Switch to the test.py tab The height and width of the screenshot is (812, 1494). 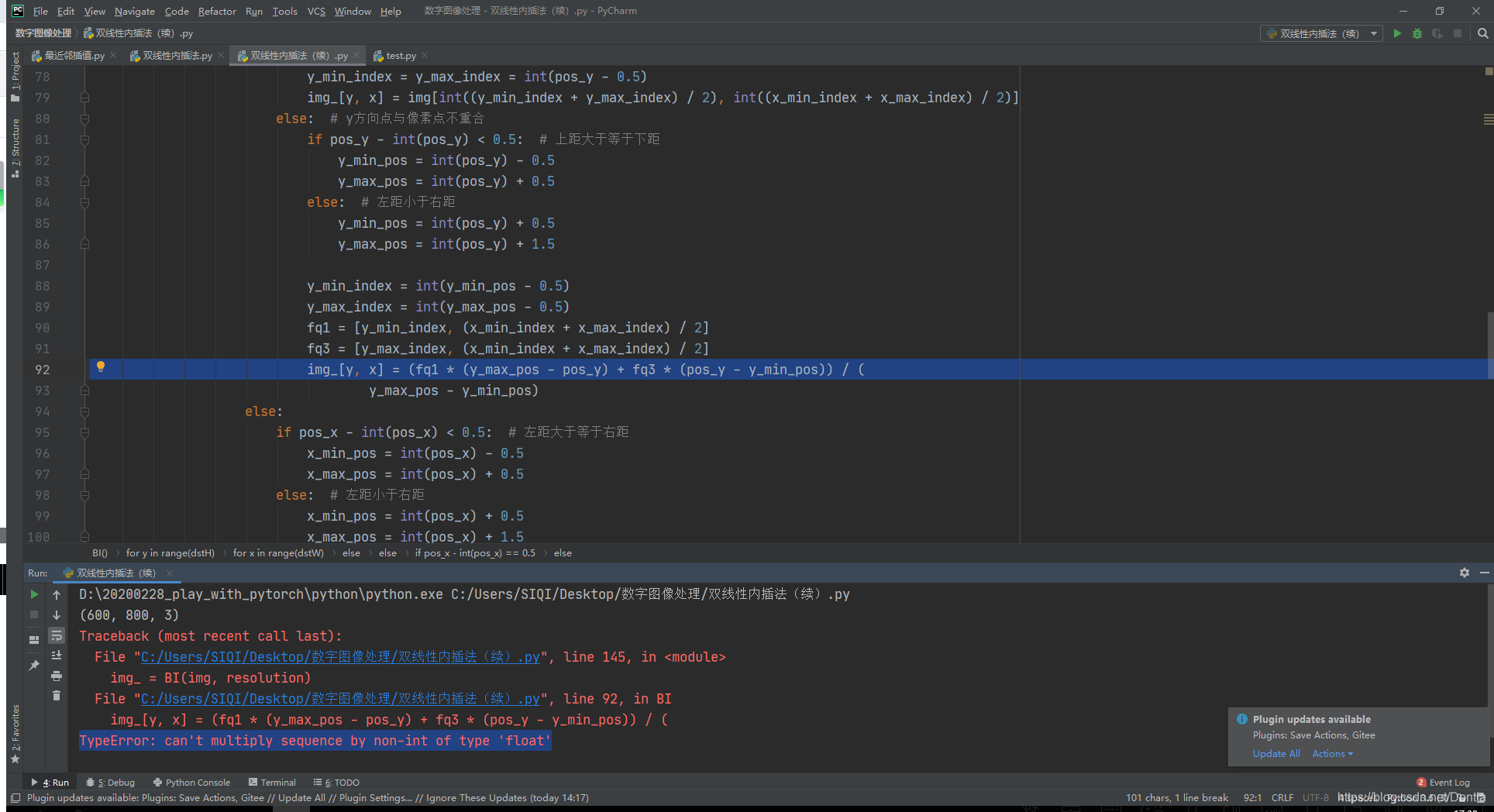coord(400,56)
